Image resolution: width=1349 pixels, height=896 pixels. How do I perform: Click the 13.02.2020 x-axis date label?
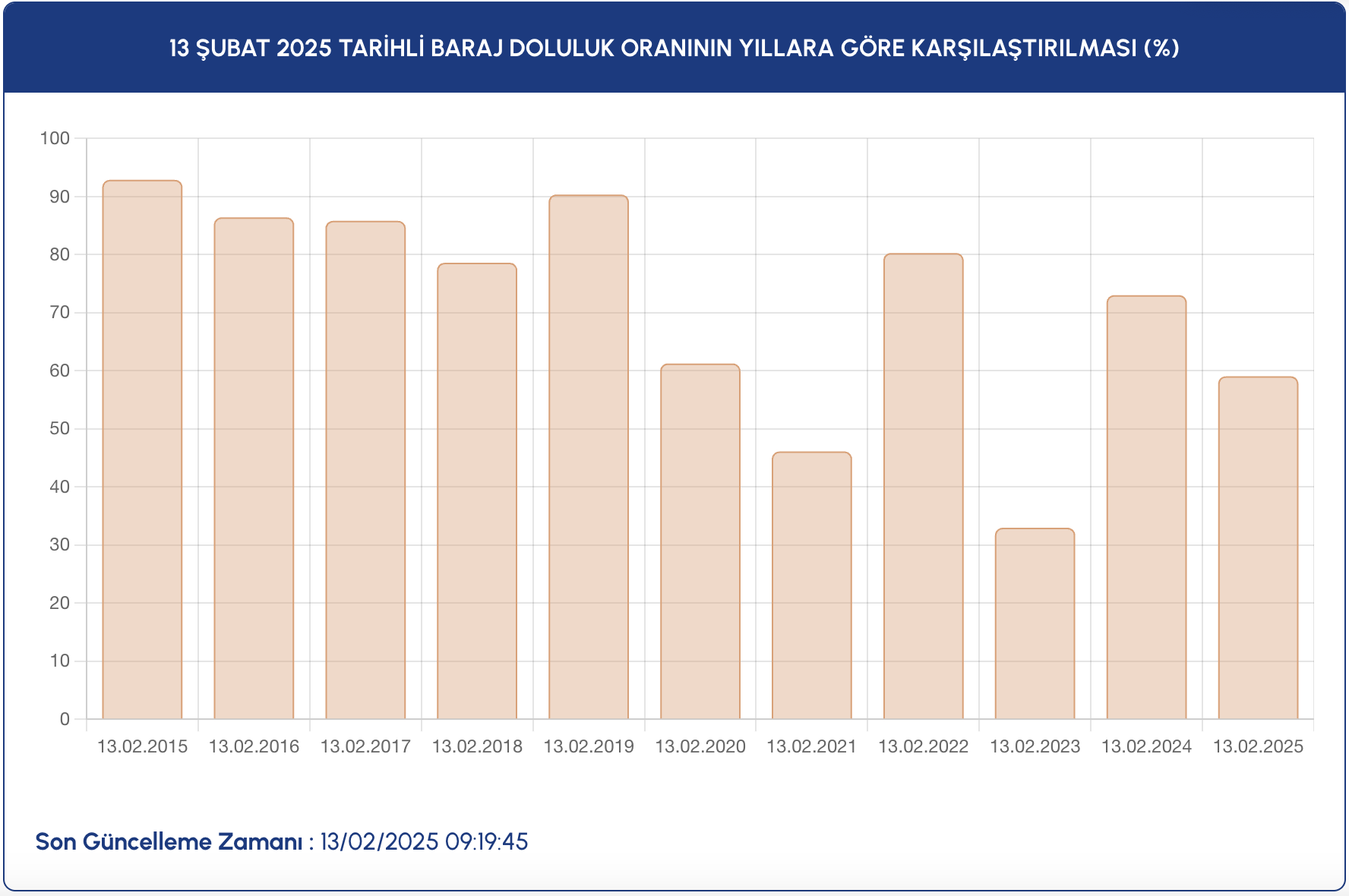700,746
